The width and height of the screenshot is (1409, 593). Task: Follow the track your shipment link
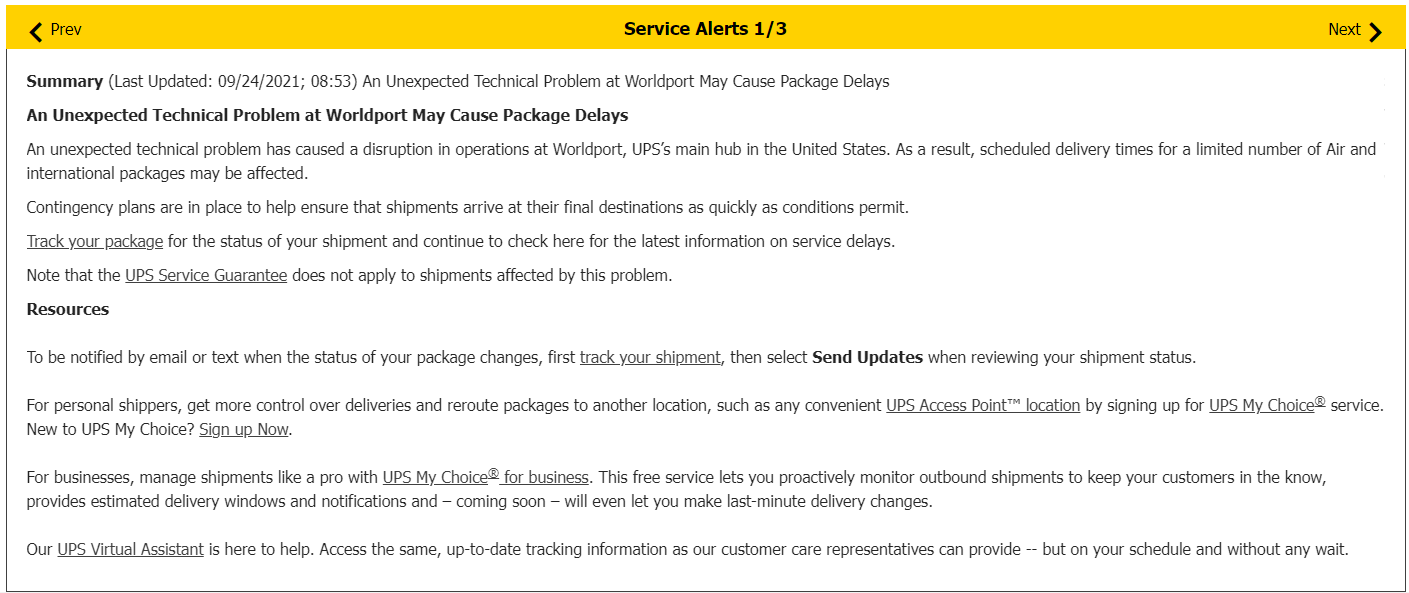pyautogui.click(x=650, y=357)
